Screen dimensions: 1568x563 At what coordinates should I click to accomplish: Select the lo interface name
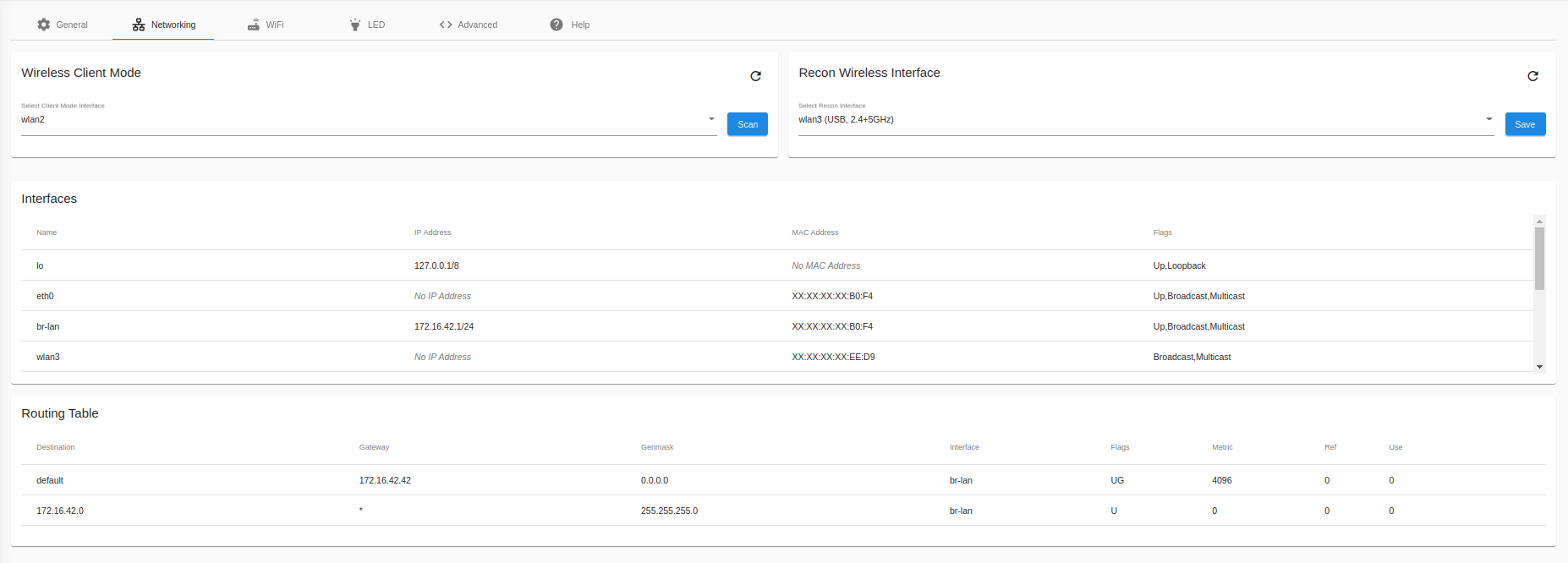click(x=40, y=265)
